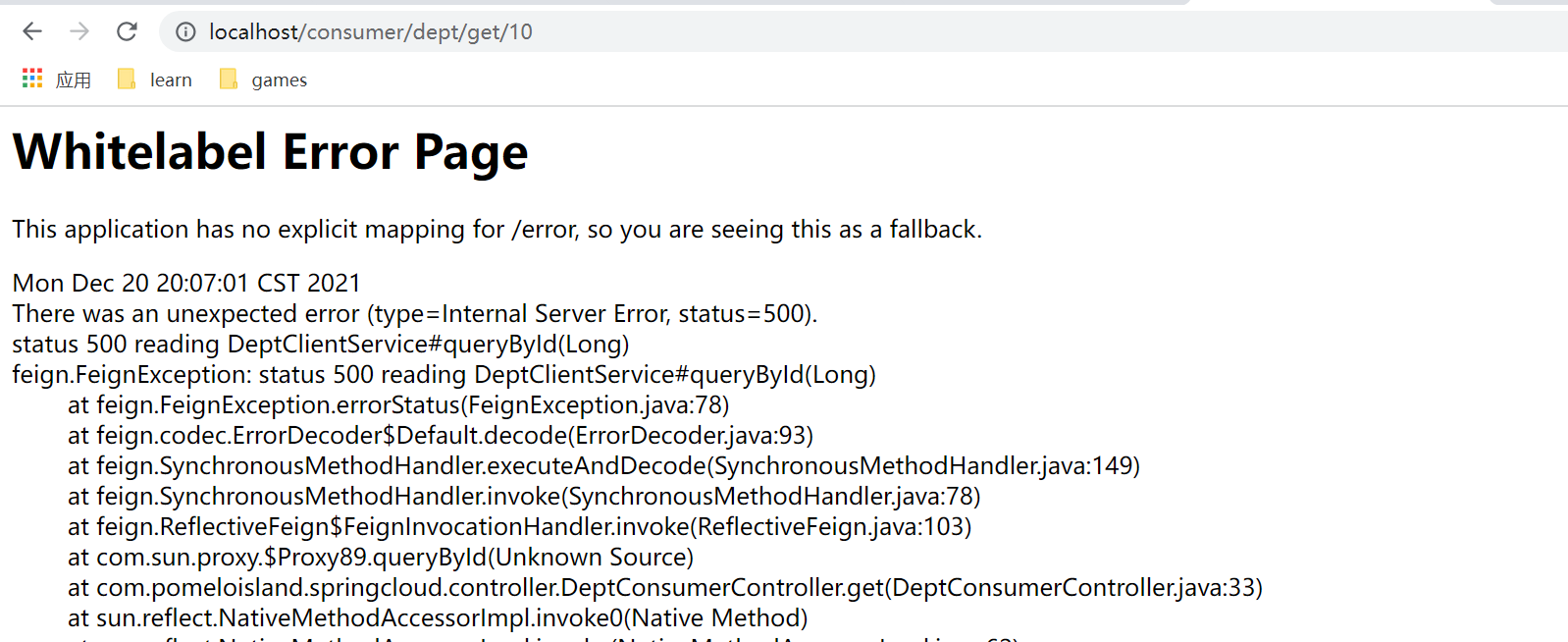This screenshot has height=642, width=1568.
Task: Click the learn bookmark folder icon
Action: point(127,80)
